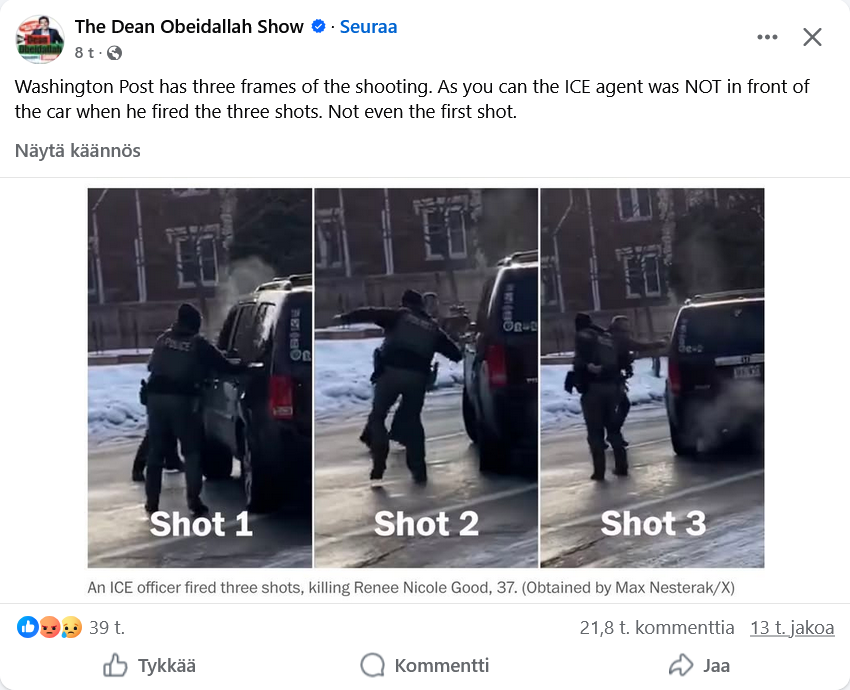Viewport: 850px width, 690px height.
Task: Open The Dean Obeidallah Show profile picture
Action: coord(40,40)
